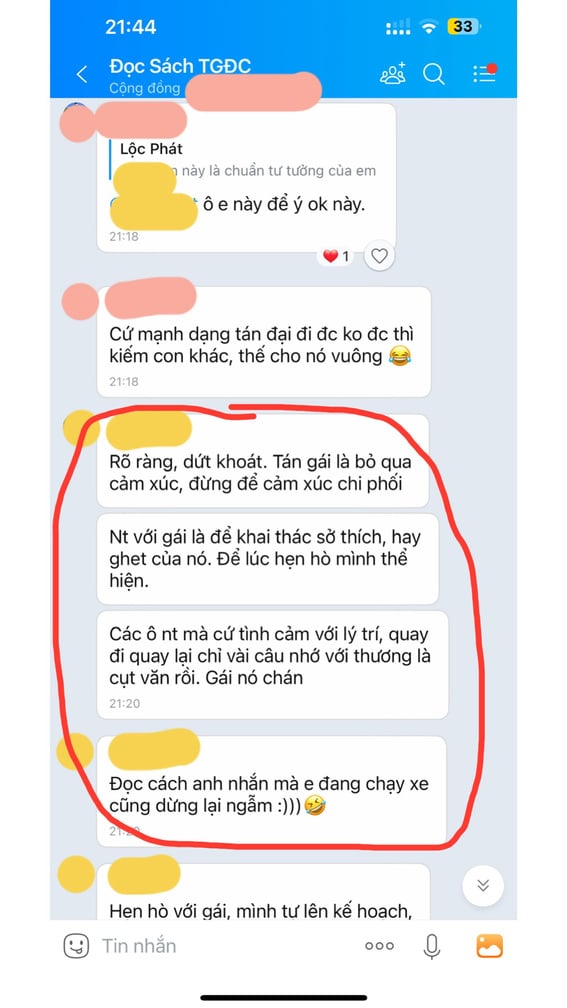Jump to latest with double-chevron button
The width and height of the screenshot is (567, 1008).
coord(483,886)
